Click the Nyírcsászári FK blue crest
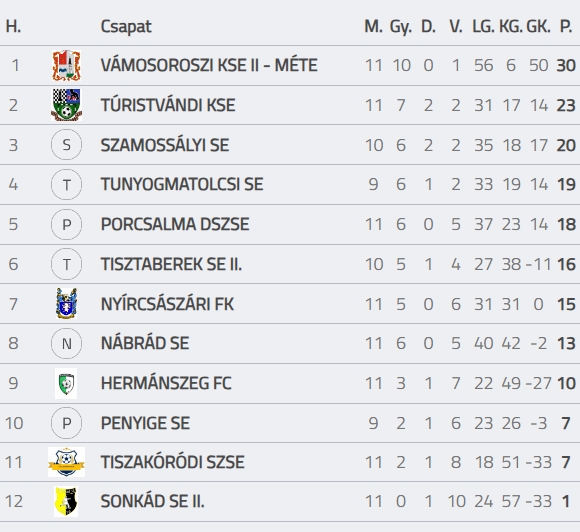Image resolution: width=580 pixels, height=532 pixels. point(66,304)
